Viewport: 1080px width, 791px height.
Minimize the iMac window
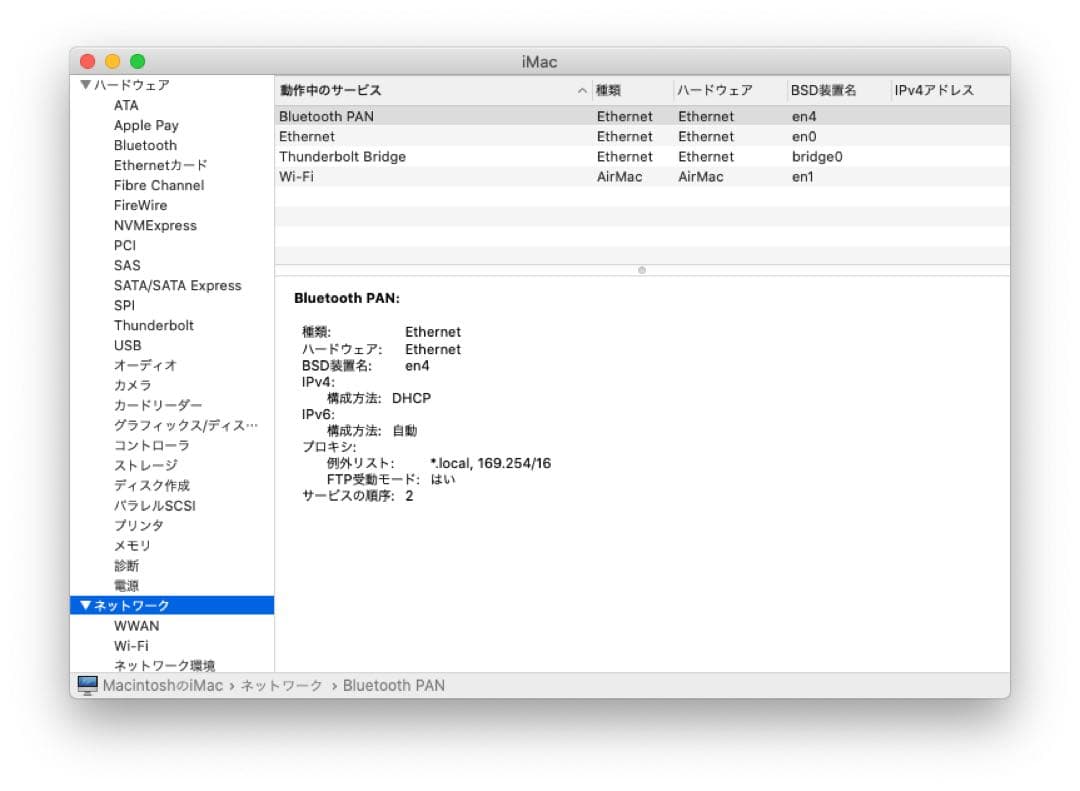(x=112, y=61)
